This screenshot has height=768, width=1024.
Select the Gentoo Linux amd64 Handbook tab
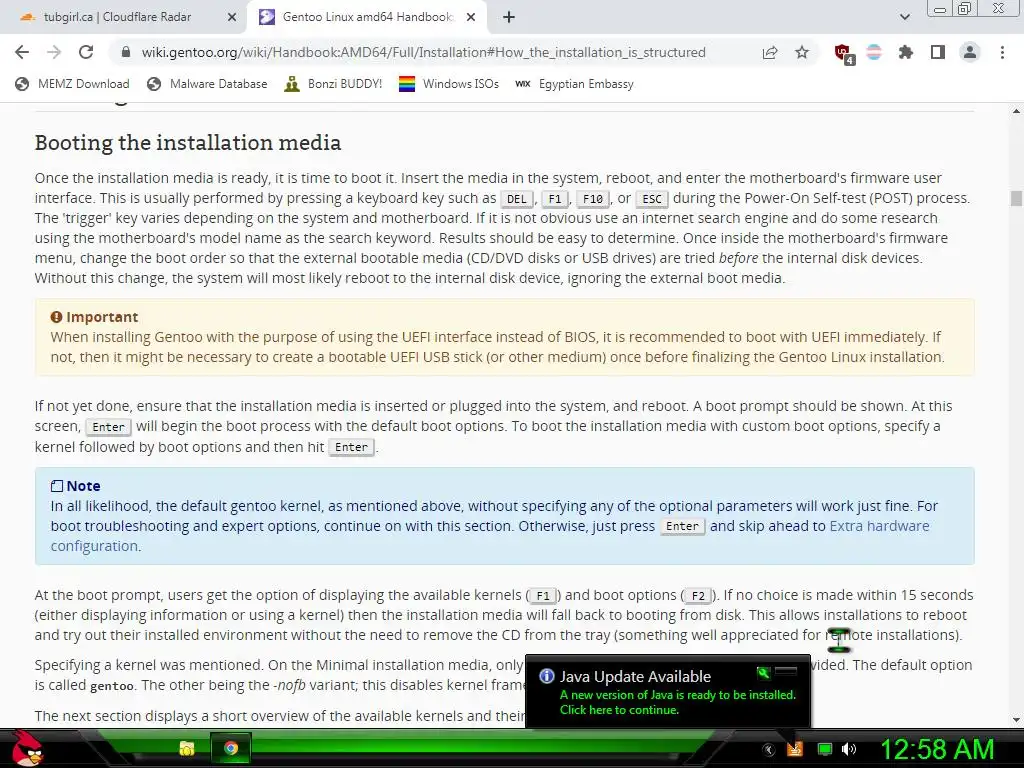point(367,17)
